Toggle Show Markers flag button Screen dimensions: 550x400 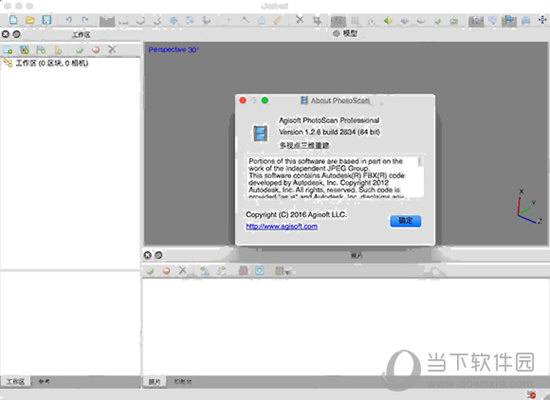coord(509,21)
